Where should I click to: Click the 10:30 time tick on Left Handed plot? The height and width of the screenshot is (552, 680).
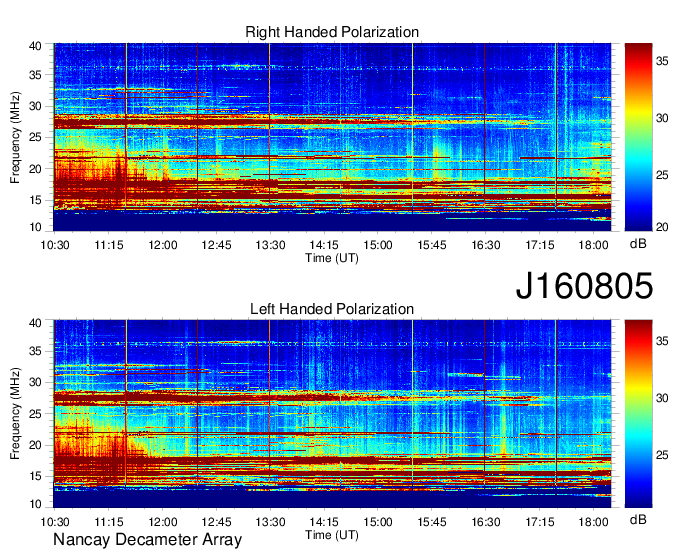(55, 522)
